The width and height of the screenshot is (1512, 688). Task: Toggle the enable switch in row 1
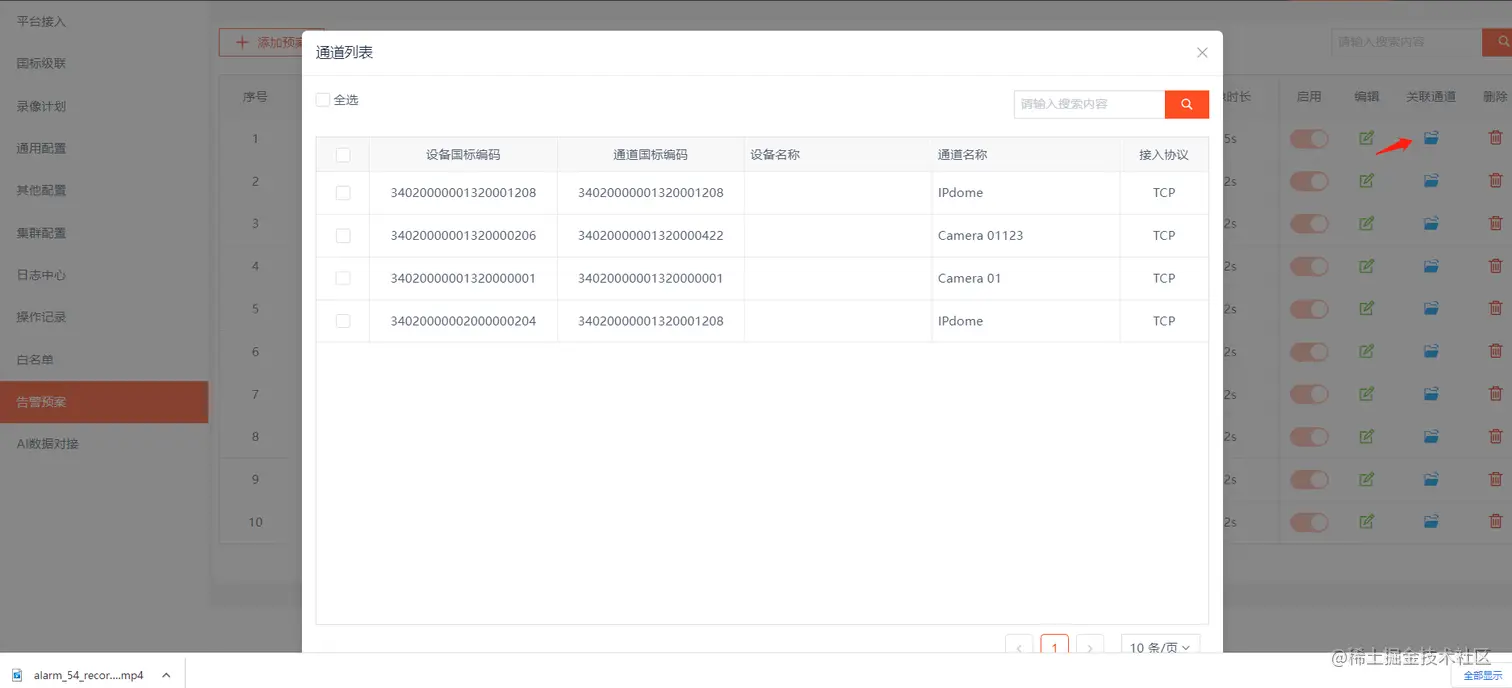[x=1309, y=139]
